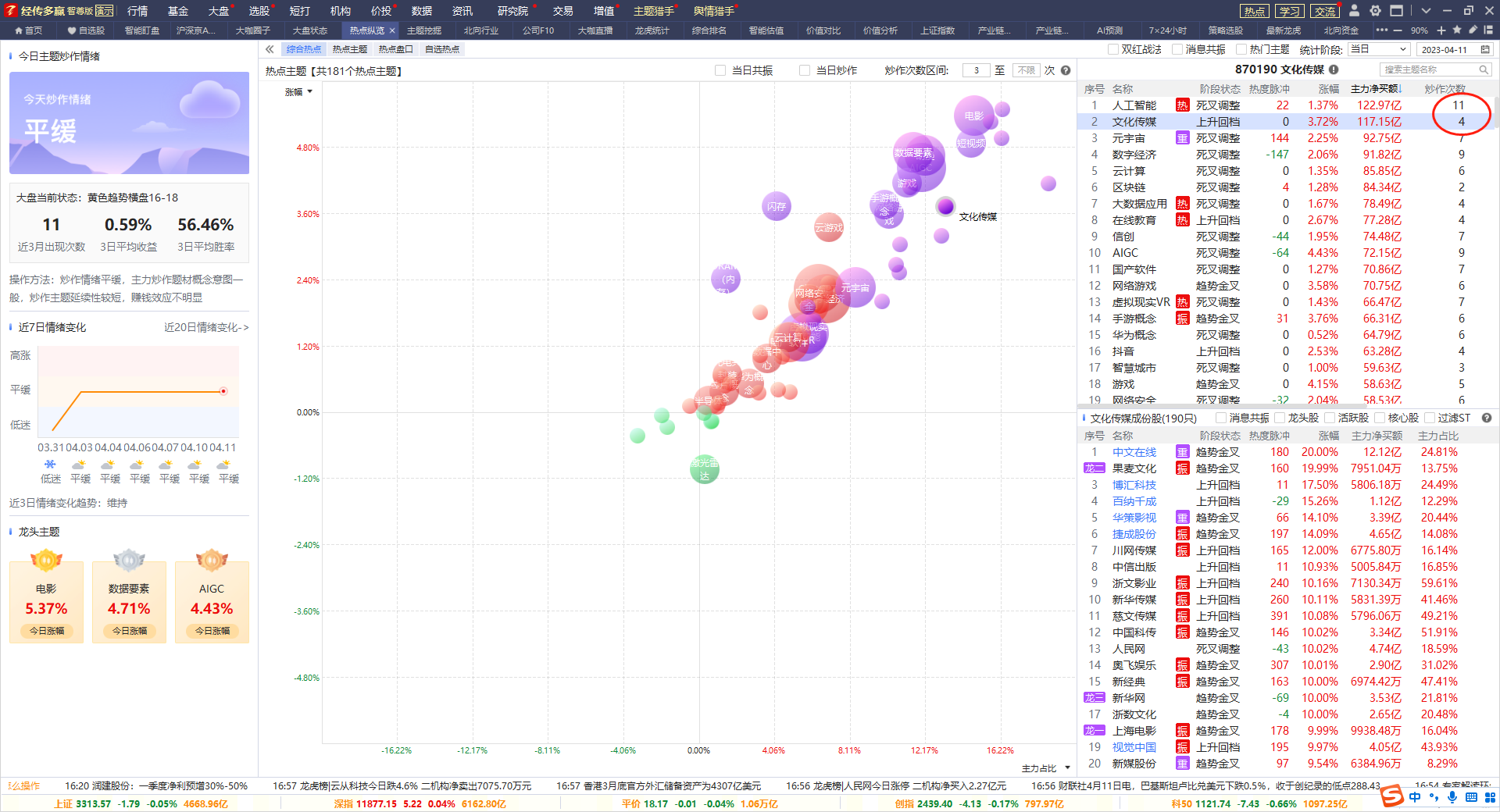Click the Sogou input method S icon
Image resolution: width=1500 pixels, height=812 pixels.
tap(1391, 796)
